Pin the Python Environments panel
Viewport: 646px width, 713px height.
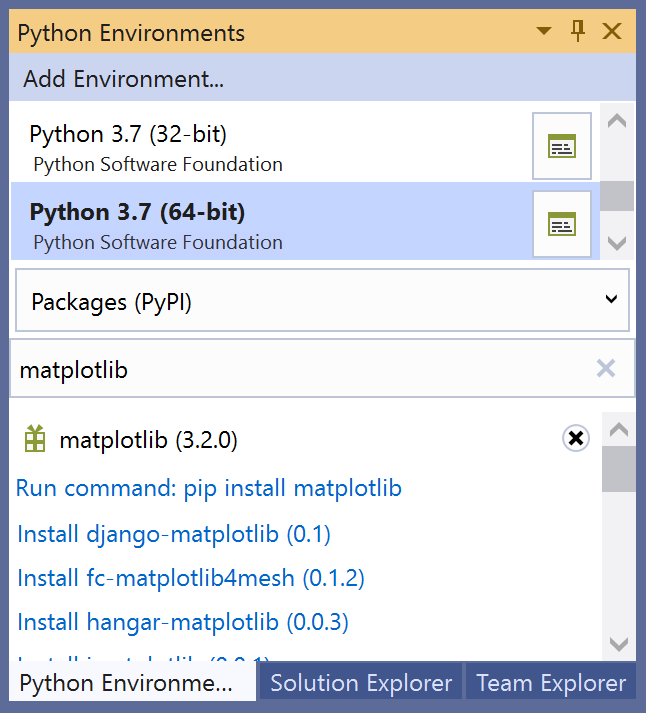(578, 31)
